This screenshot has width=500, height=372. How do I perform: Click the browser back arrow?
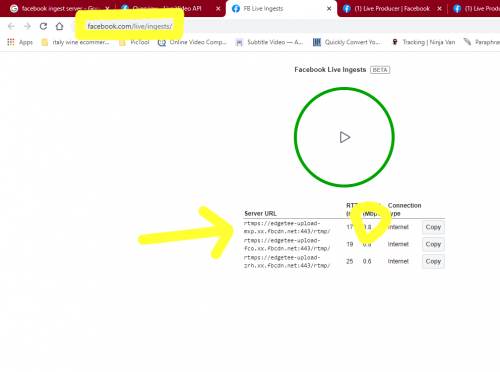tap(11, 26)
